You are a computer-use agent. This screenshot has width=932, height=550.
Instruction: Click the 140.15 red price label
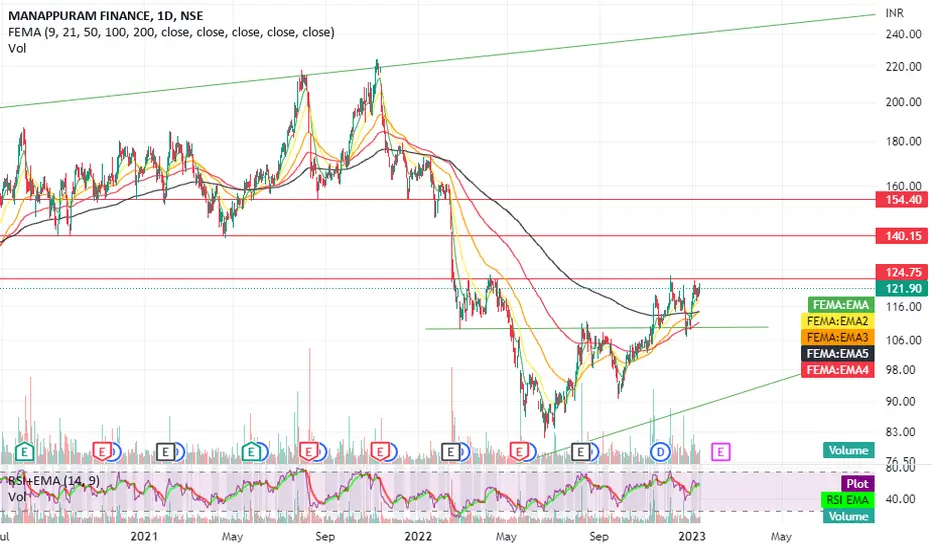pos(902,236)
